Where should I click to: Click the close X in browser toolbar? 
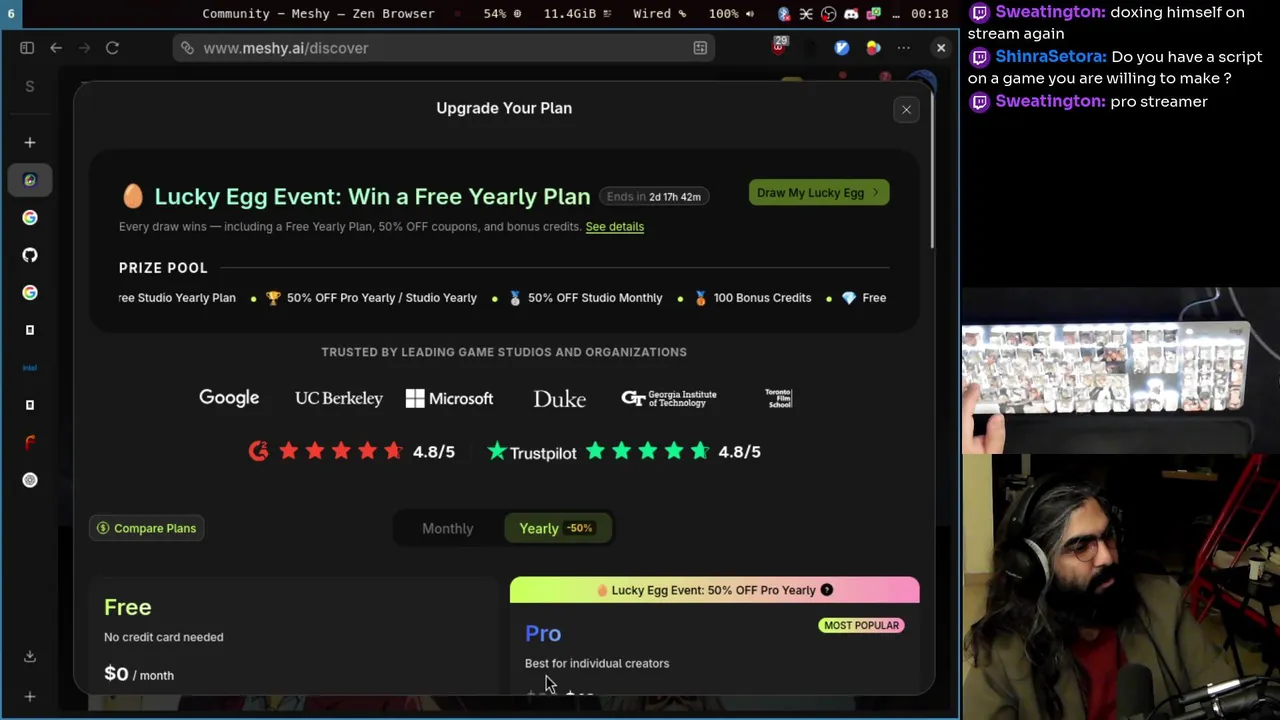(941, 48)
